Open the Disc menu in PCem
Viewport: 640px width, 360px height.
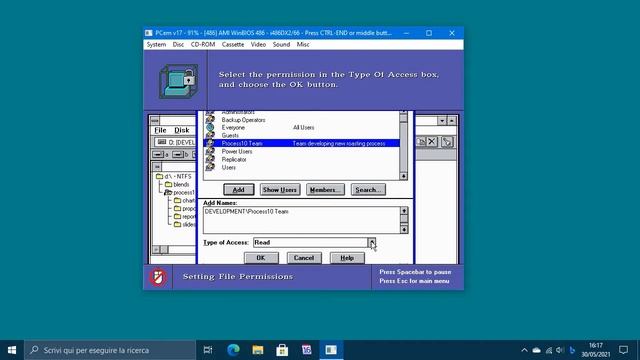178,44
